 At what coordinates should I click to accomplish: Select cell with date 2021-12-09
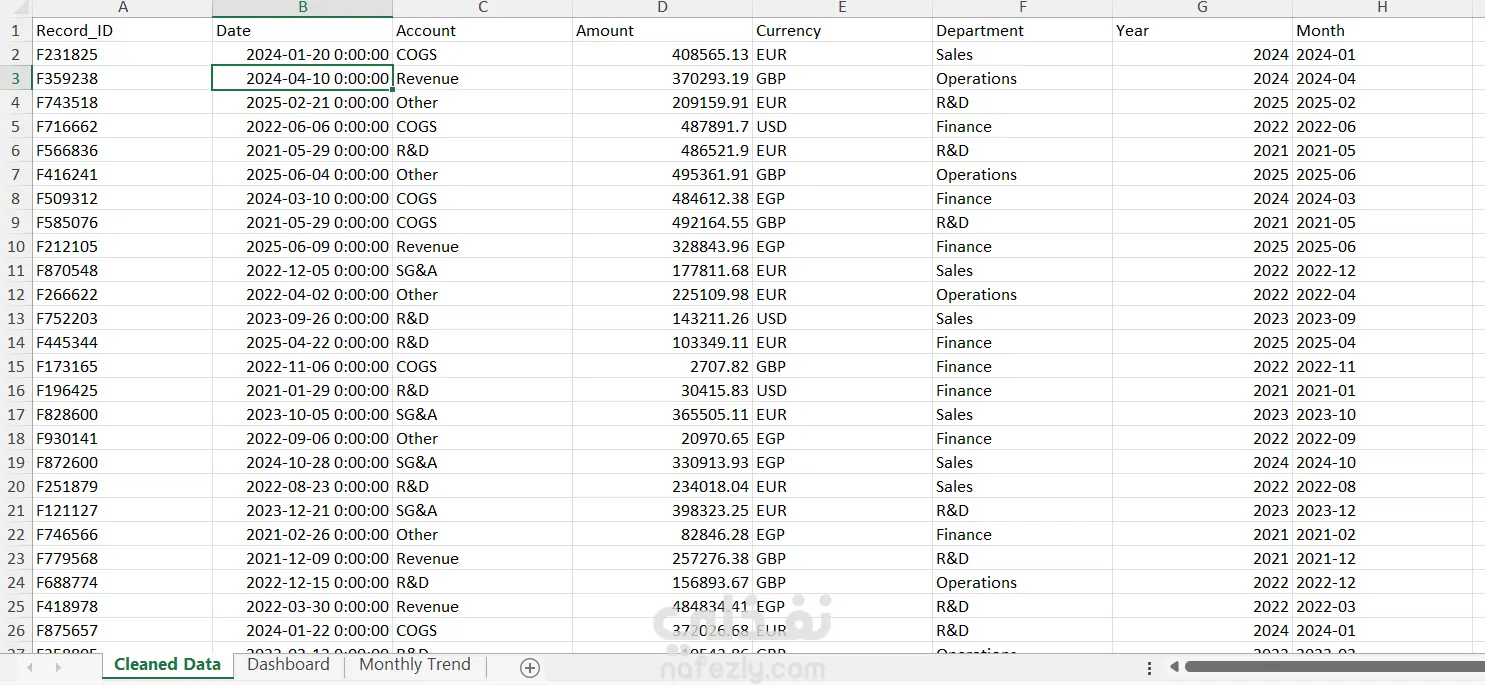click(x=302, y=558)
